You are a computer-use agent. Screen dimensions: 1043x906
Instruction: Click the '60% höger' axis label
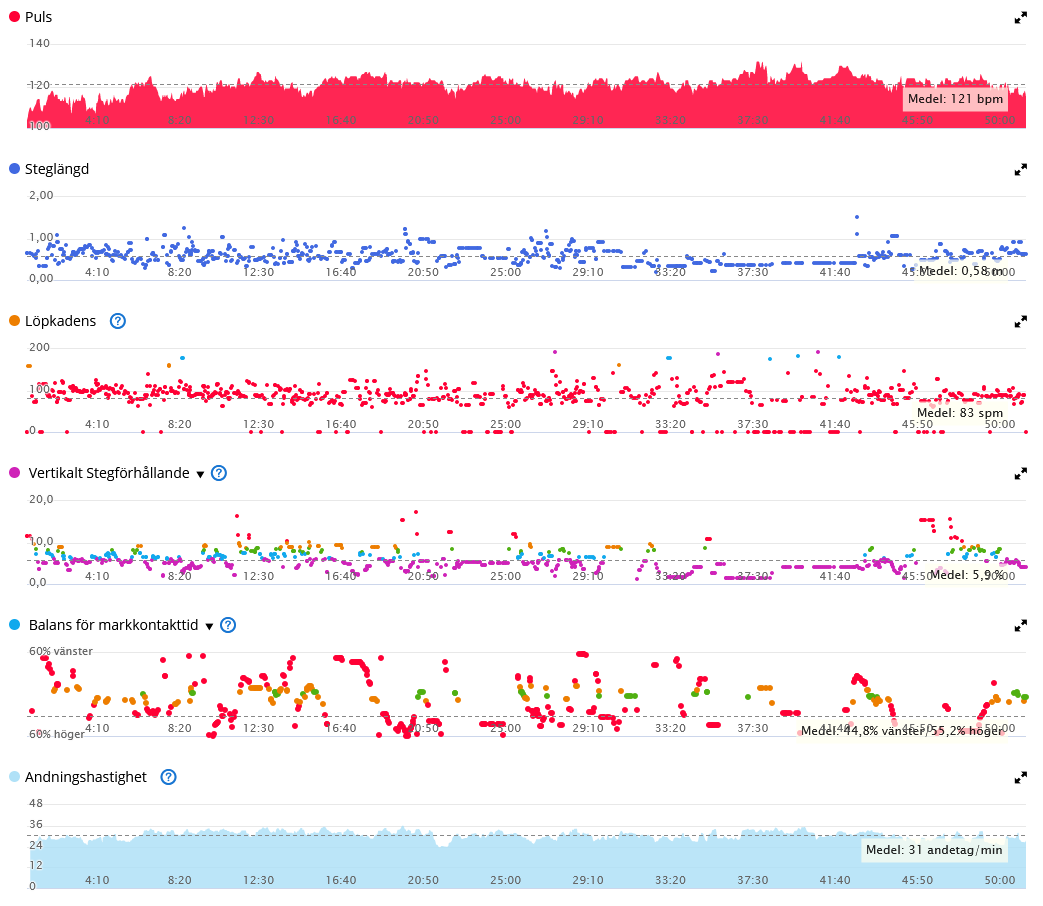point(57,734)
